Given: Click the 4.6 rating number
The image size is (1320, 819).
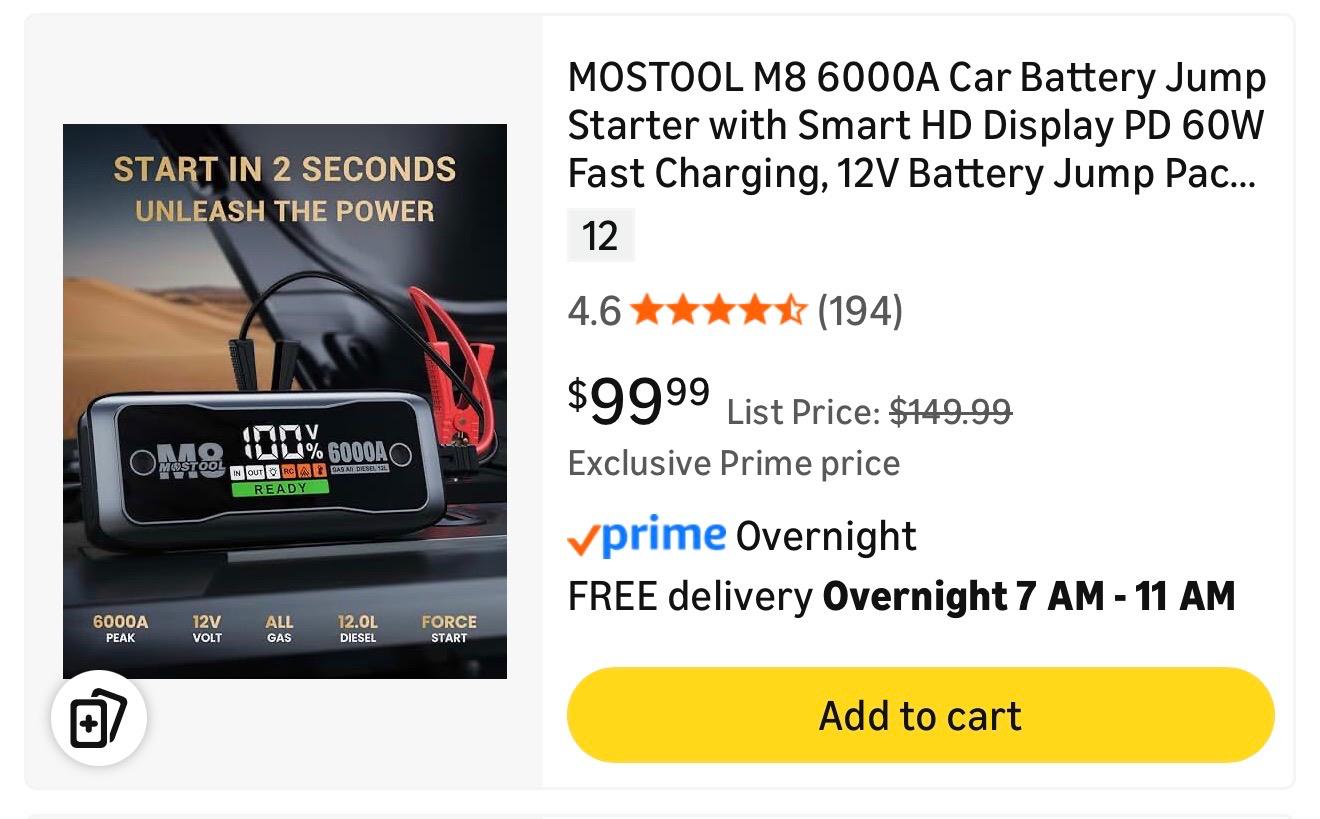Looking at the screenshot, I should pos(594,311).
